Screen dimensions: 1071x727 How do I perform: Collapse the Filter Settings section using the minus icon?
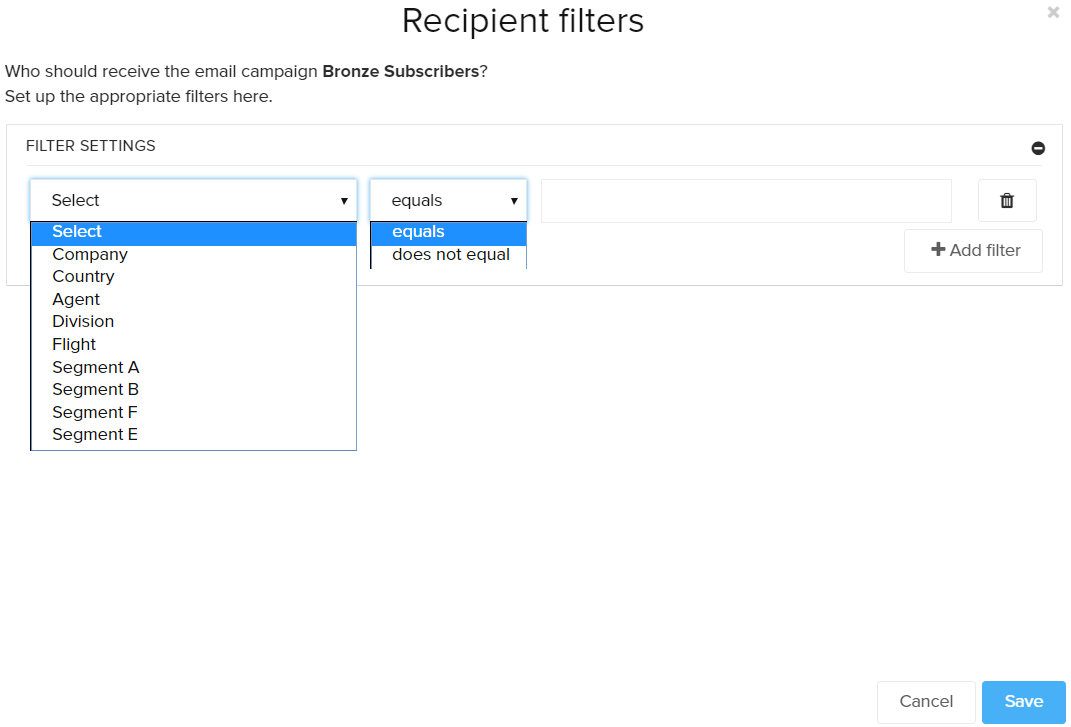click(1038, 147)
